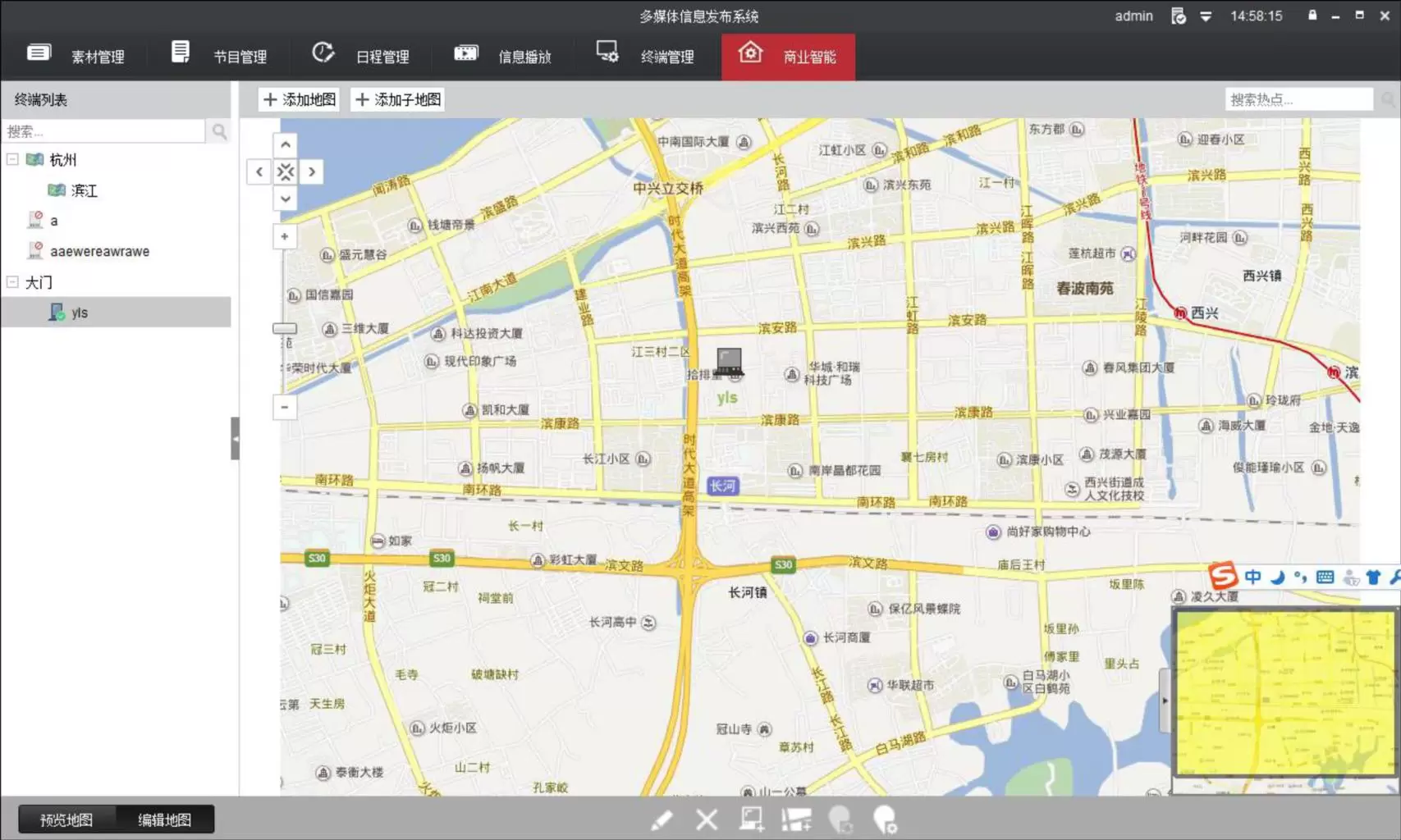Click the map zoom in plus button
The height and width of the screenshot is (840, 1401).
point(285,237)
